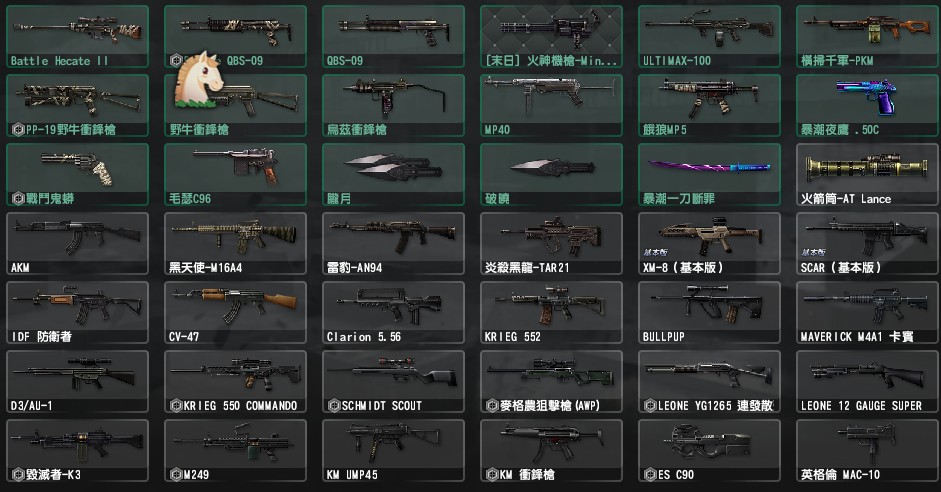Click the AKM rifle tile
Screen dimensions: 941x492
(x=77, y=243)
